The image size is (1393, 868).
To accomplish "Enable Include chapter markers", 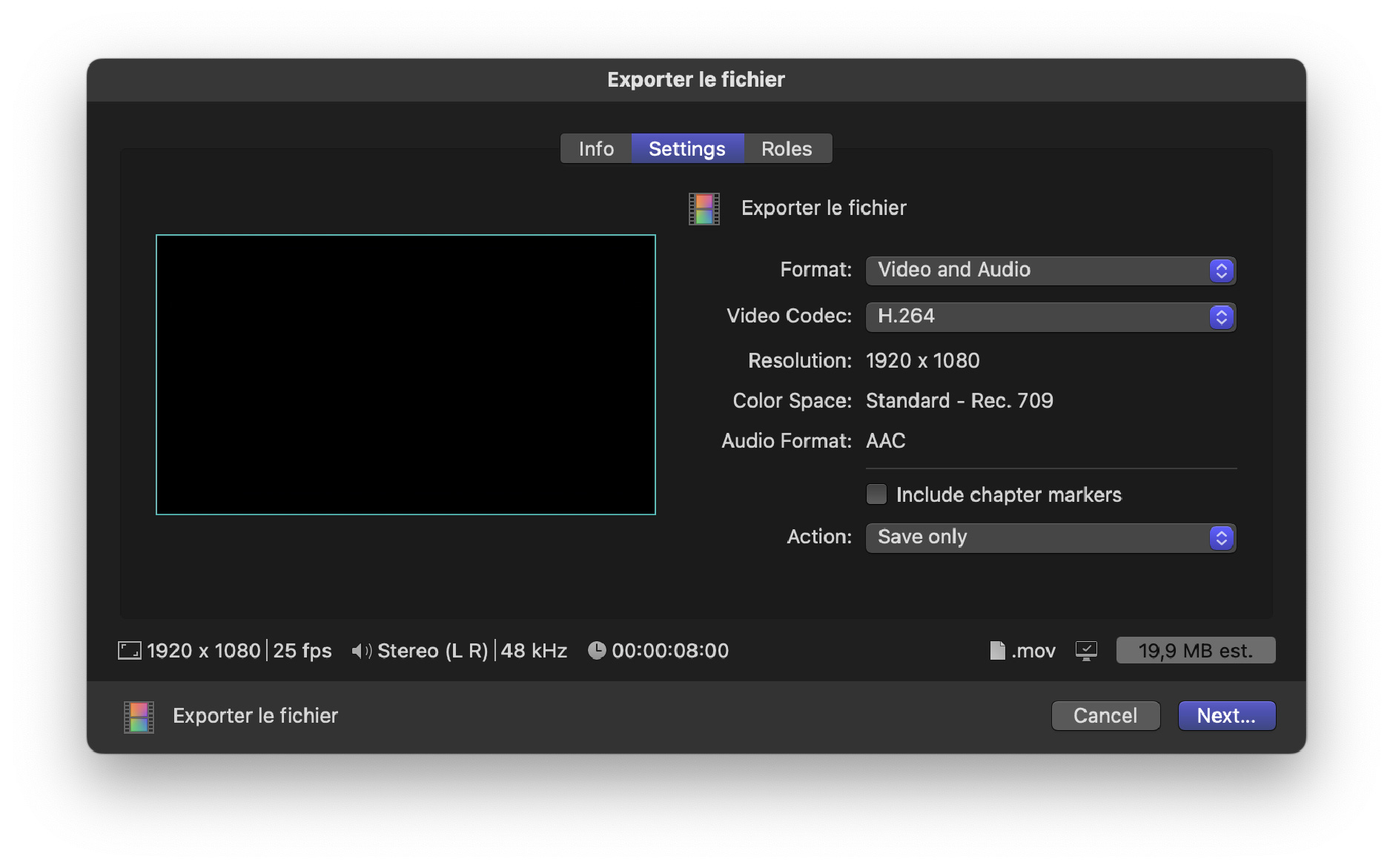I will [876, 494].
